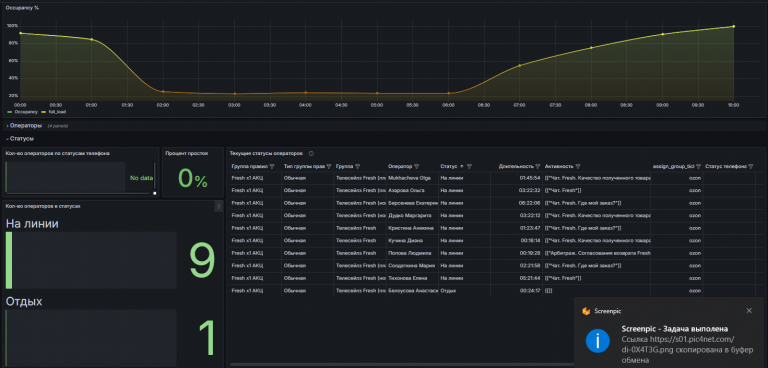Click the table horizontal scrollbar
Image resolution: width=768 pixels, height=368 pixels.
pyautogui.click(x=402, y=364)
